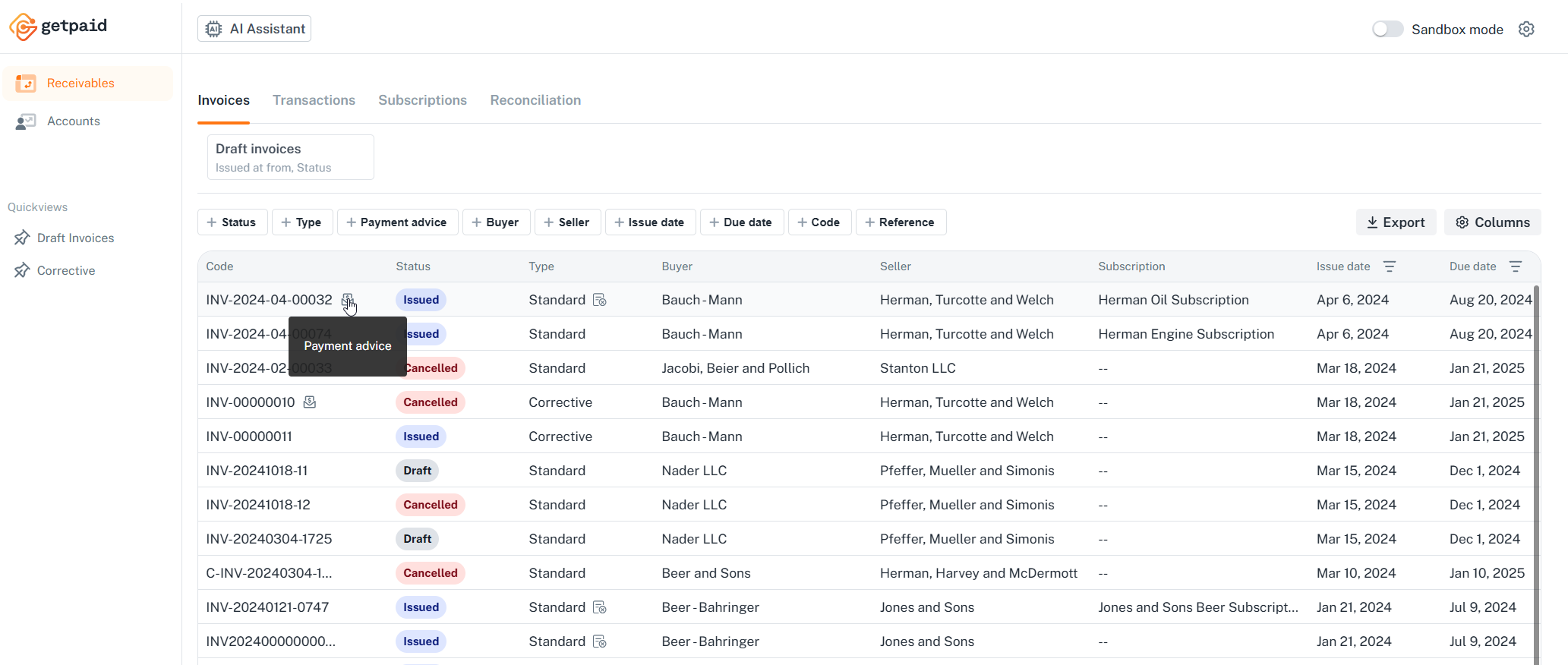Open invoice INV-20240304-1725
The width and height of the screenshot is (1568, 665).
click(269, 539)
